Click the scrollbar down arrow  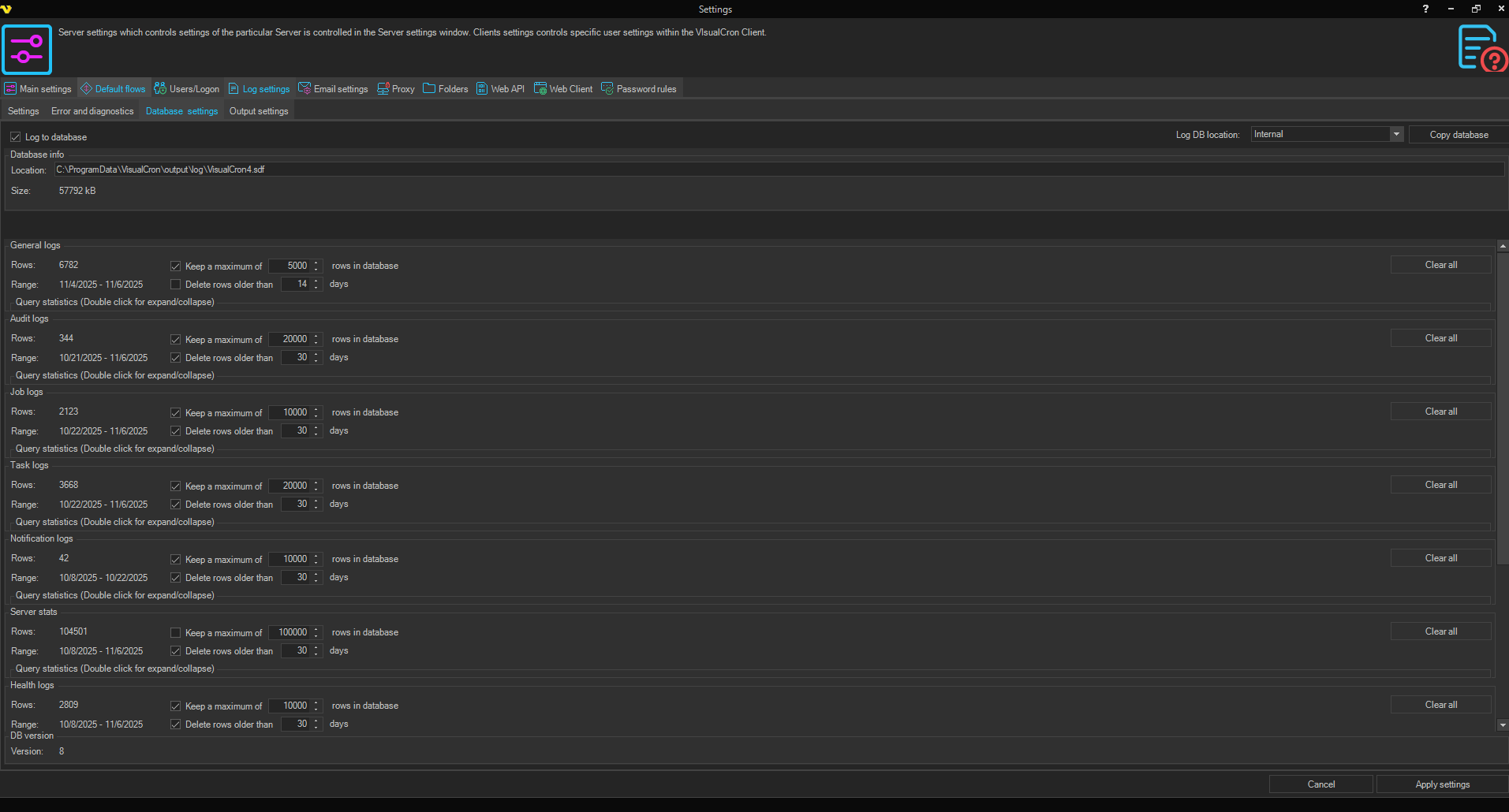coord(1503,725)
